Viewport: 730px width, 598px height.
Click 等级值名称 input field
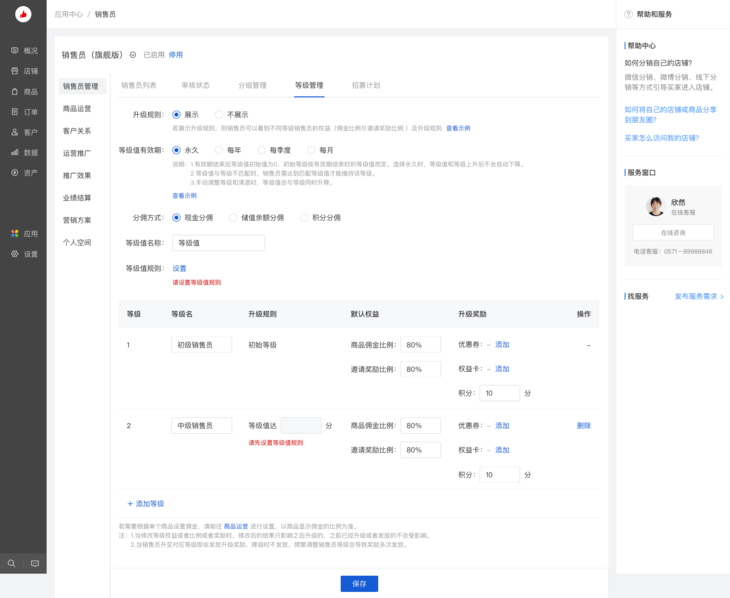click(218, 243)
